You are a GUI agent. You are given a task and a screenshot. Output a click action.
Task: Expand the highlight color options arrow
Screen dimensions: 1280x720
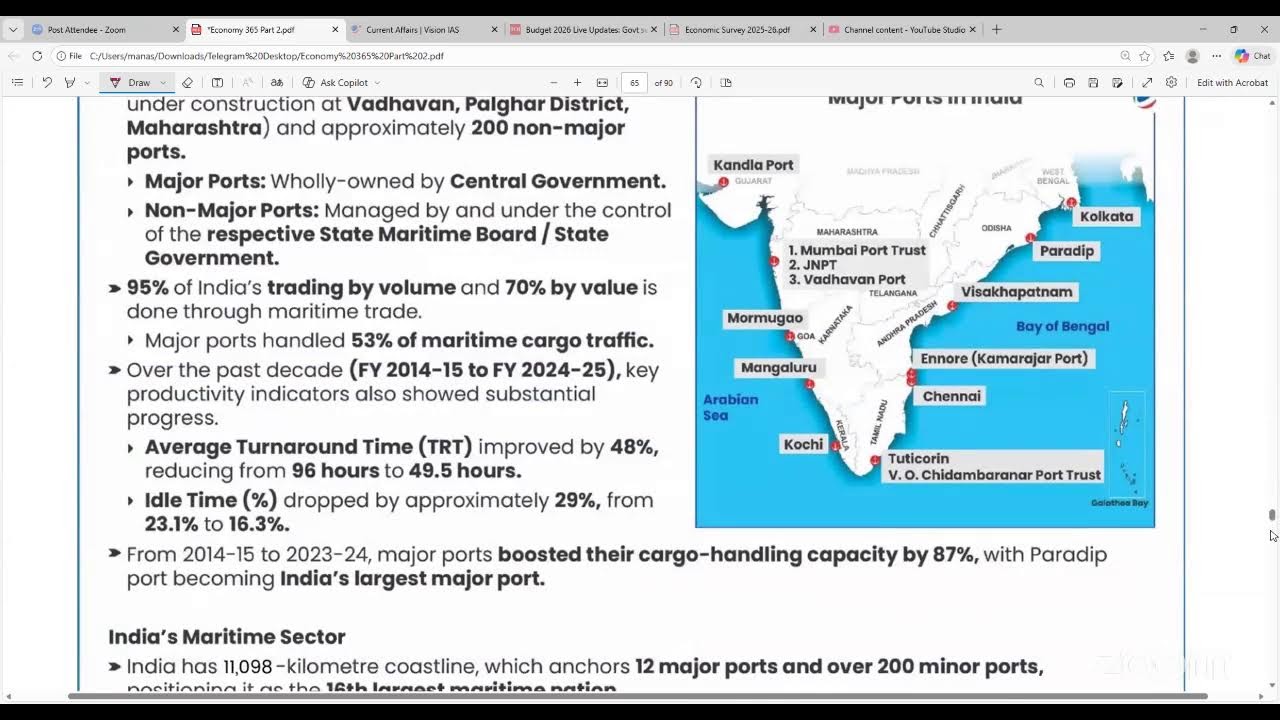point(87,83)
